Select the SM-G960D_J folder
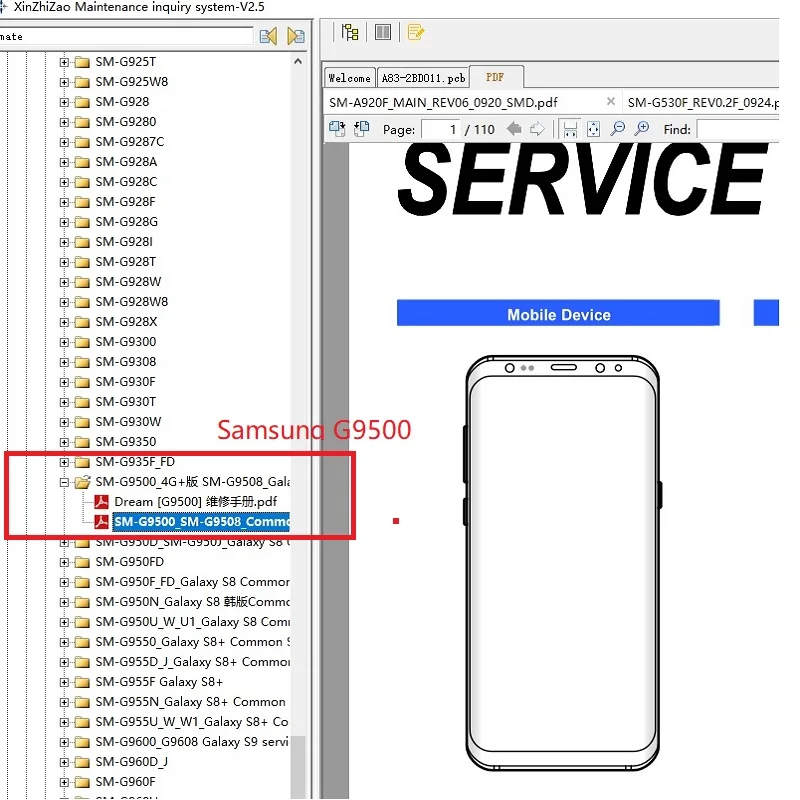Screen dimensions: 800x800 tap(132, 762)
